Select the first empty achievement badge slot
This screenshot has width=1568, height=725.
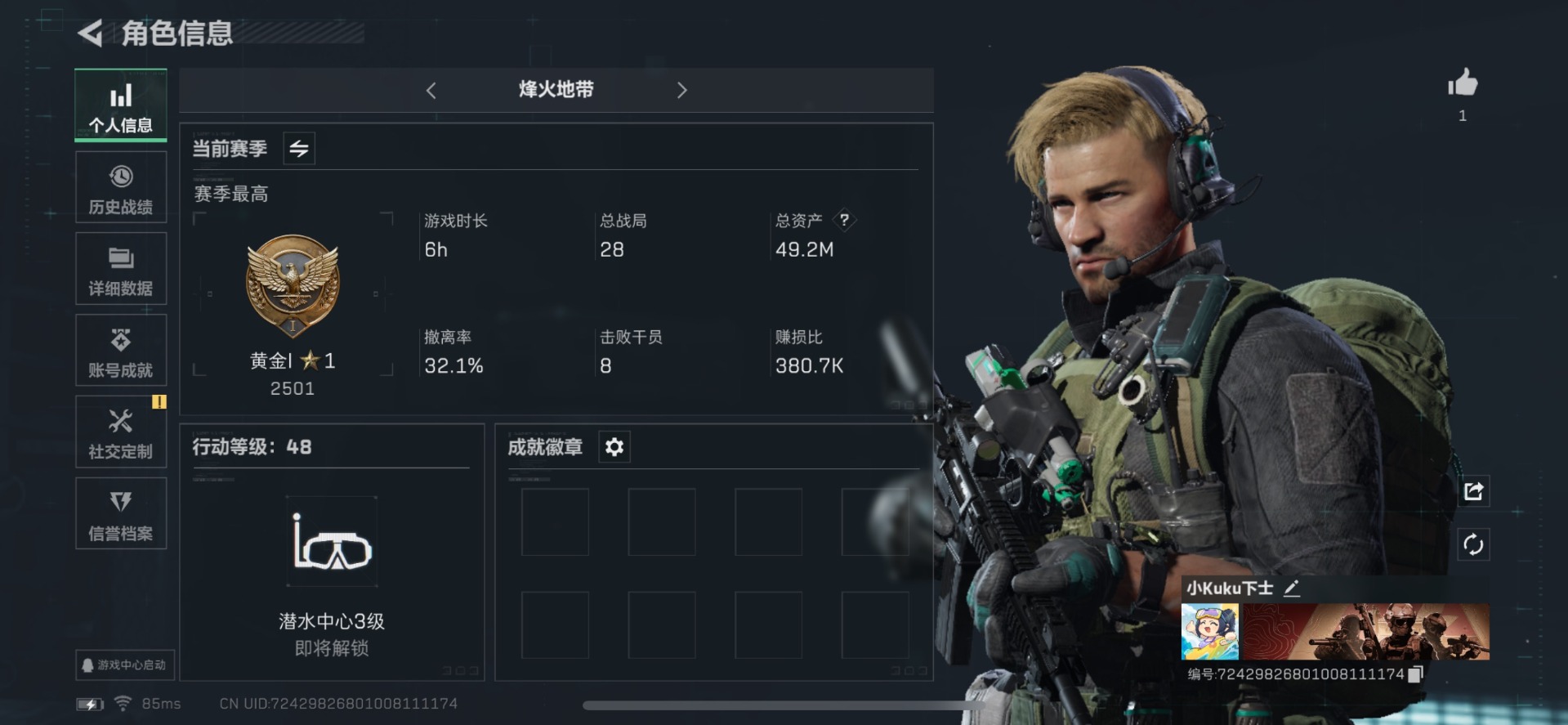click(555, 522)
